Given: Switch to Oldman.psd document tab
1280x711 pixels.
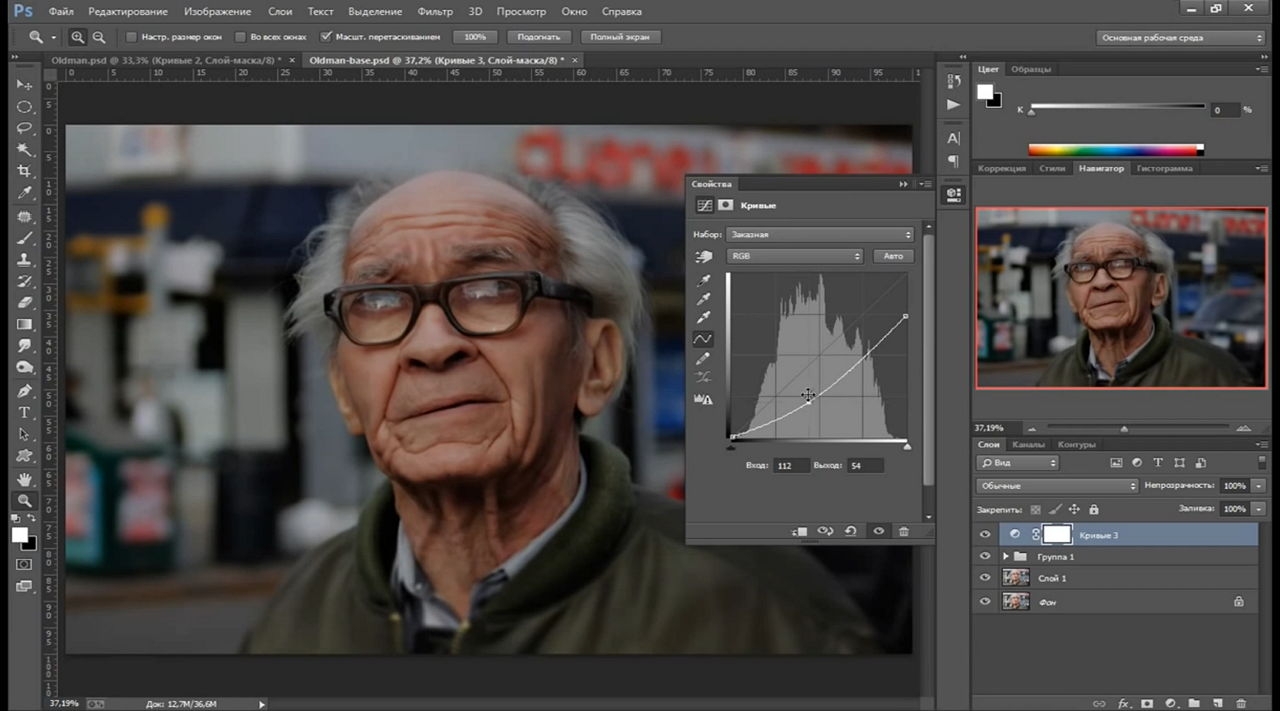Looking at the screenshot, I should [166, 60].
